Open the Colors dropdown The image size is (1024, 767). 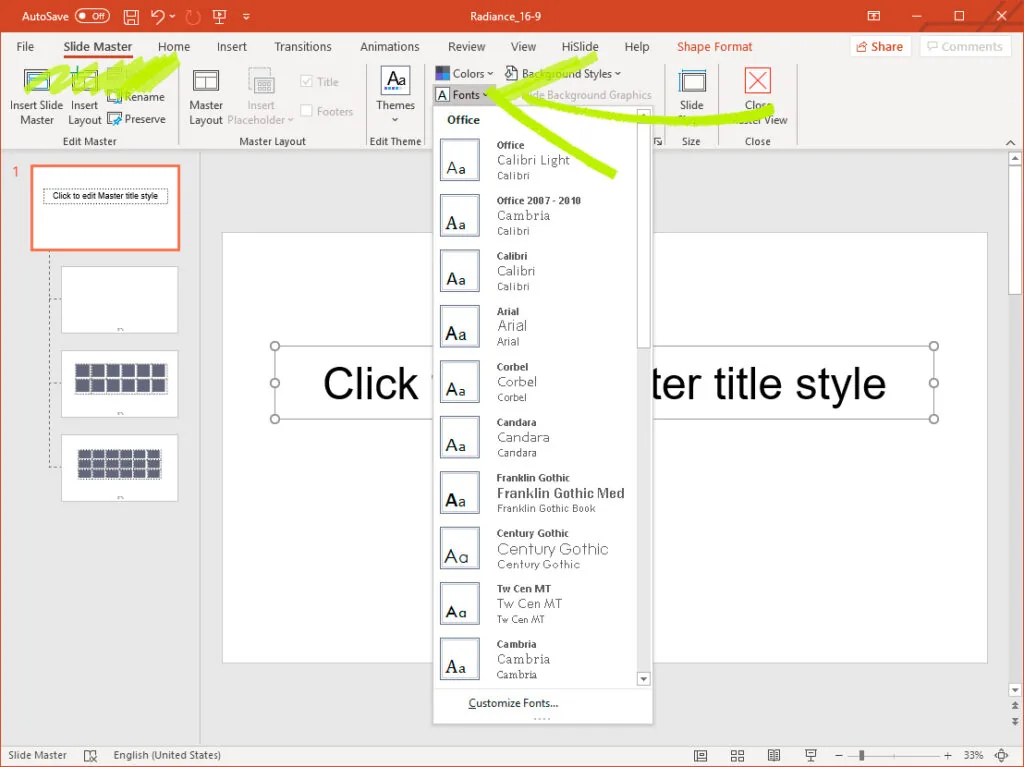[464, 73]
